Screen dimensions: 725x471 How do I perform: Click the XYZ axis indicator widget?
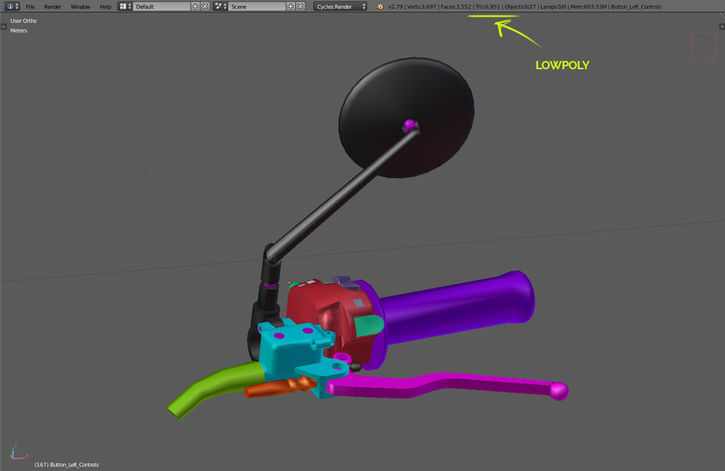[x=18, y=453]
